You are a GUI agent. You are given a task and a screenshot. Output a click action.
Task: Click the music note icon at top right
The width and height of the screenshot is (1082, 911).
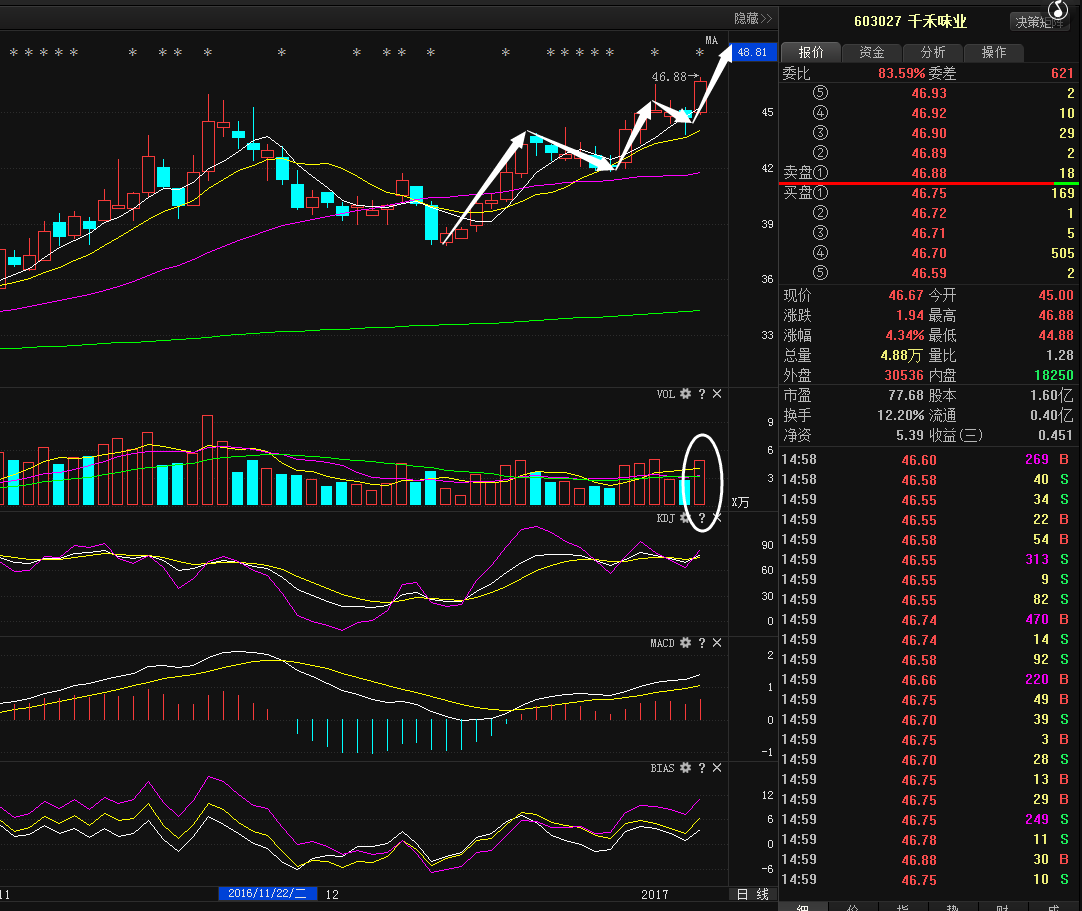(1058, 10)
